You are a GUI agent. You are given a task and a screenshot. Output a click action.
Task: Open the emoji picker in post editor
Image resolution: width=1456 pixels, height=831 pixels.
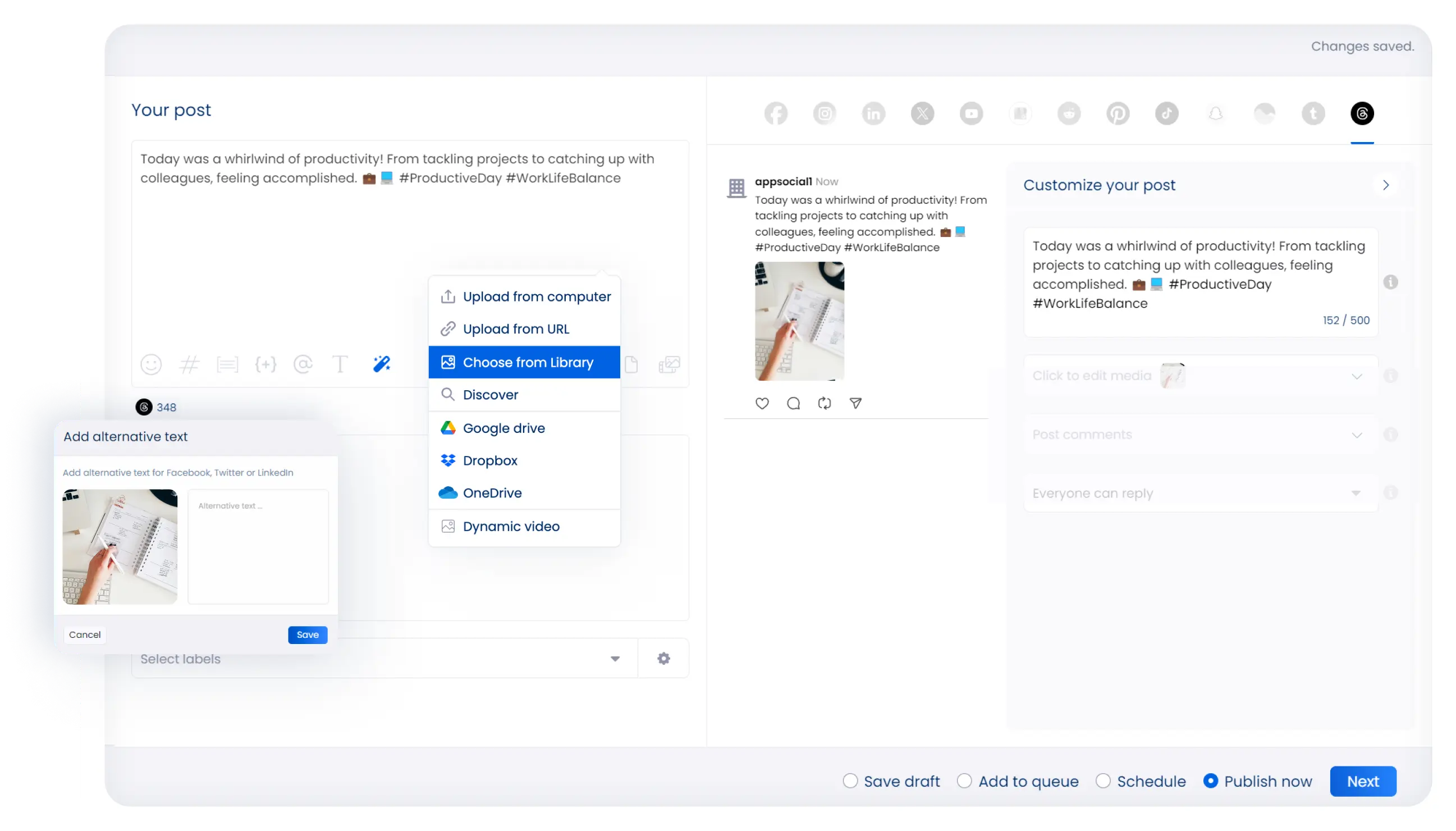151,364
